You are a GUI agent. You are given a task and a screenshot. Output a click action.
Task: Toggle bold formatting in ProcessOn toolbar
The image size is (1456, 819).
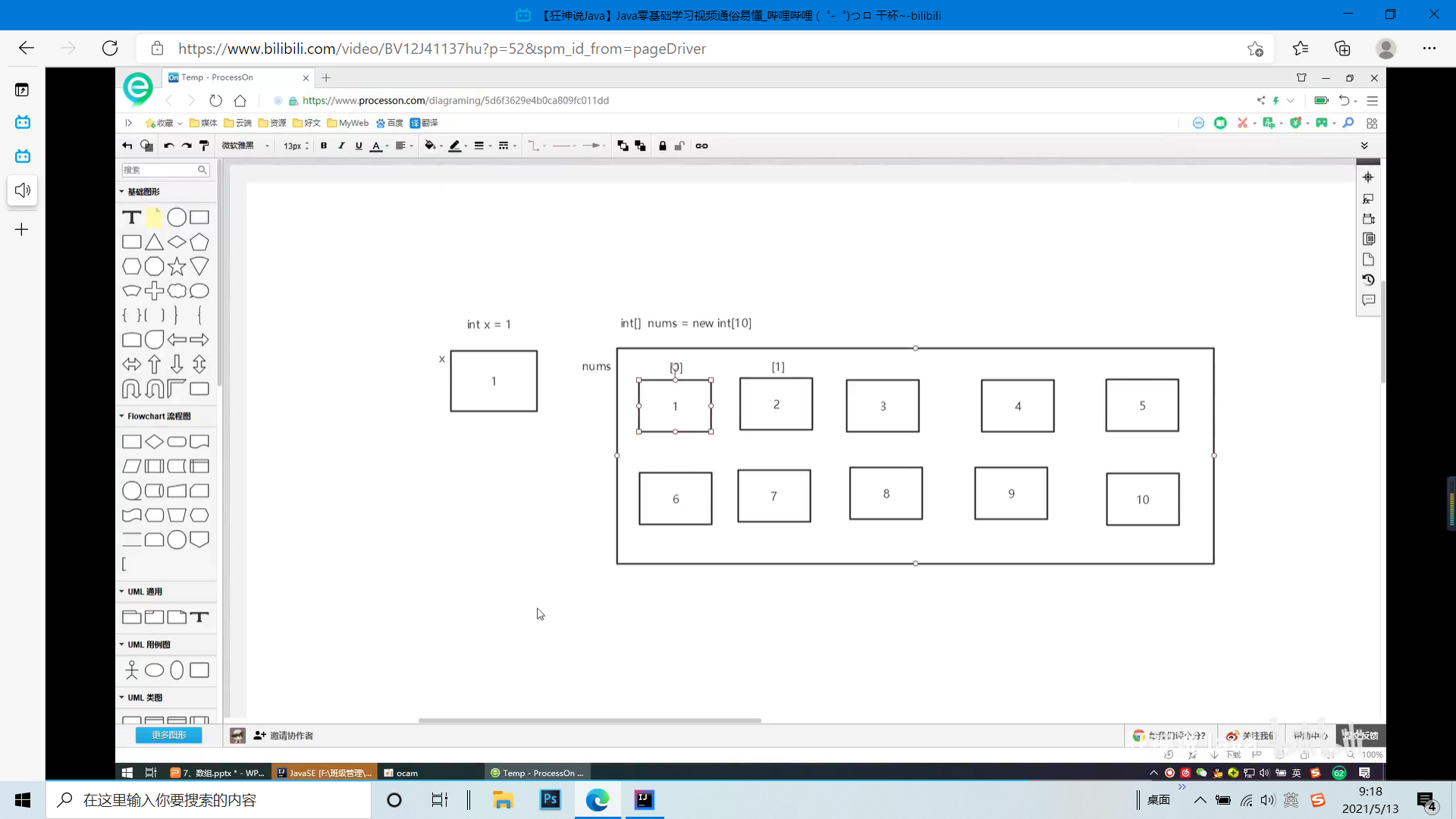(x=324, y=146)
